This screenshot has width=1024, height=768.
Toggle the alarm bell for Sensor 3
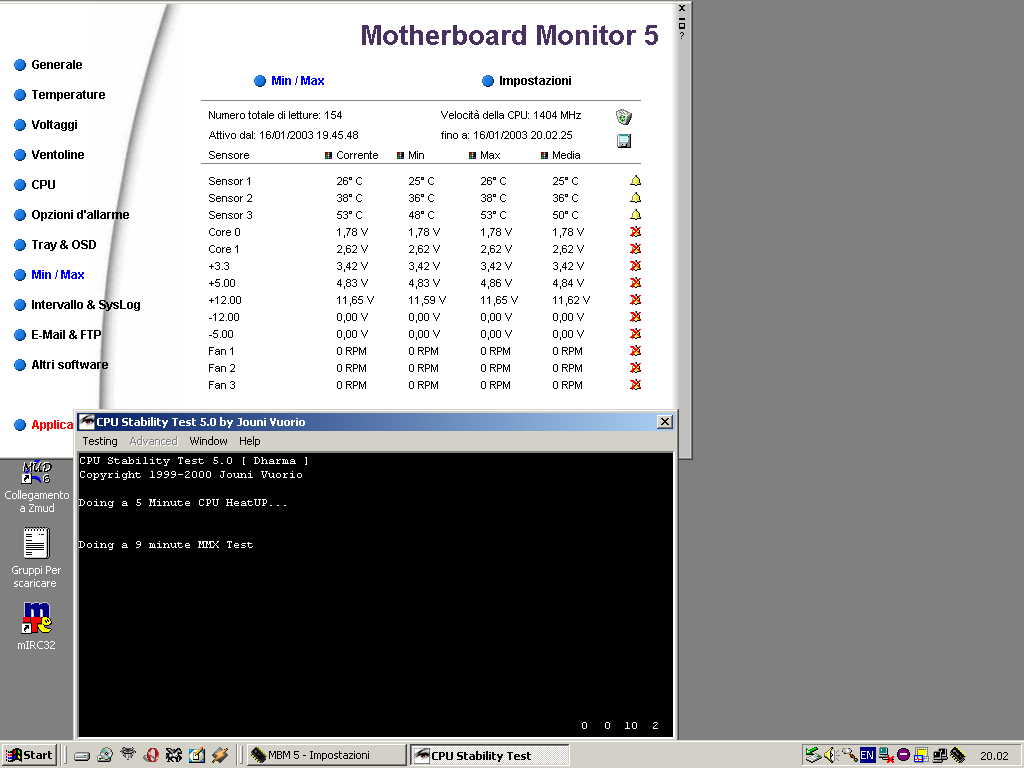(x=635, y=215)
